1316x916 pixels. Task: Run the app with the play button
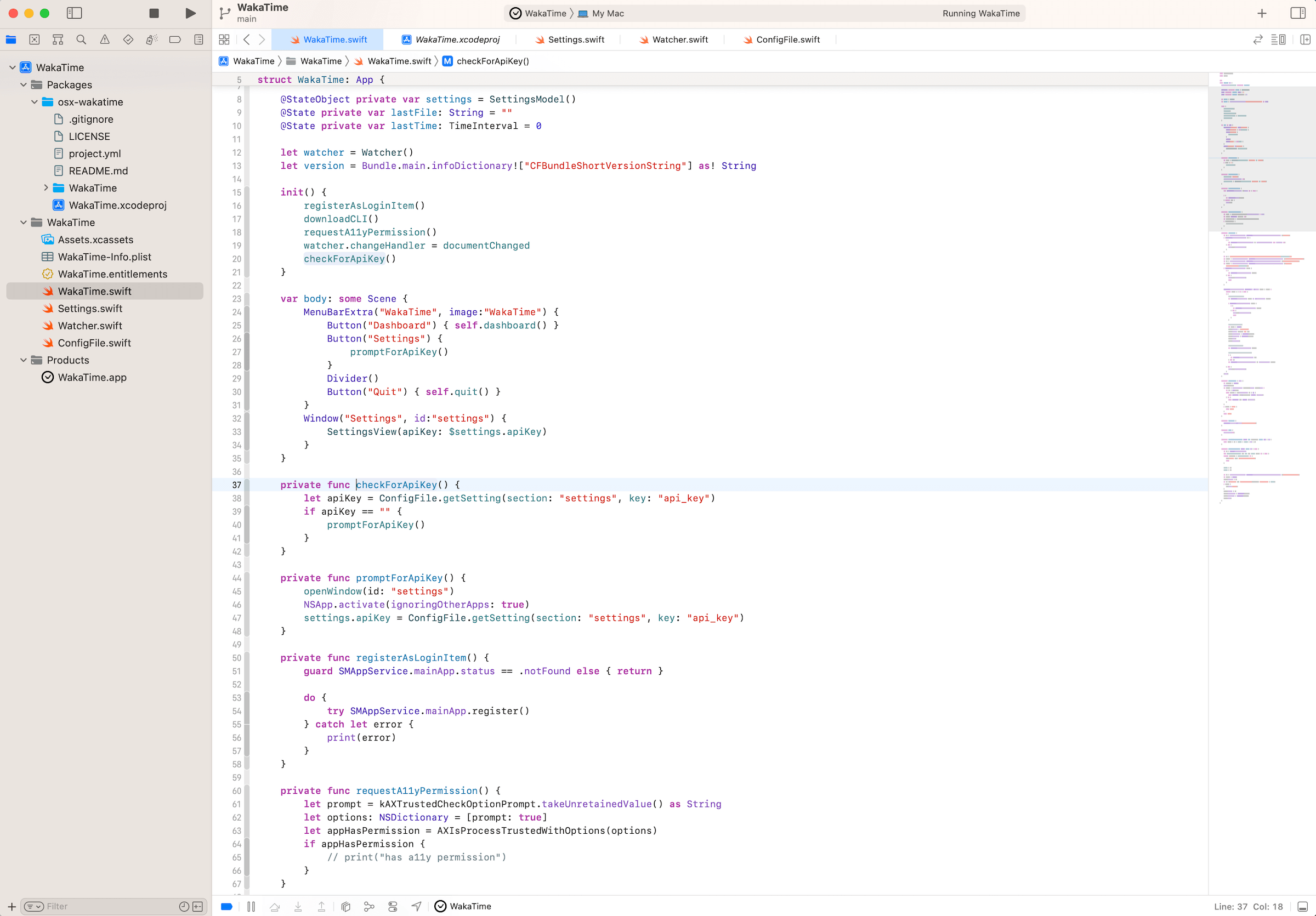point(190,13)
